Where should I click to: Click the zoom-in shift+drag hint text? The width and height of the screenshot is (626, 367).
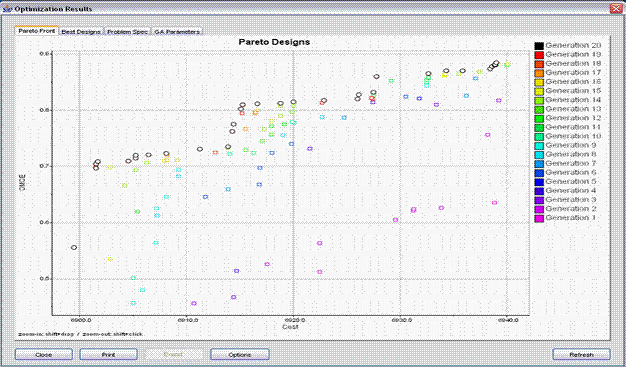(x=80, y=334)
